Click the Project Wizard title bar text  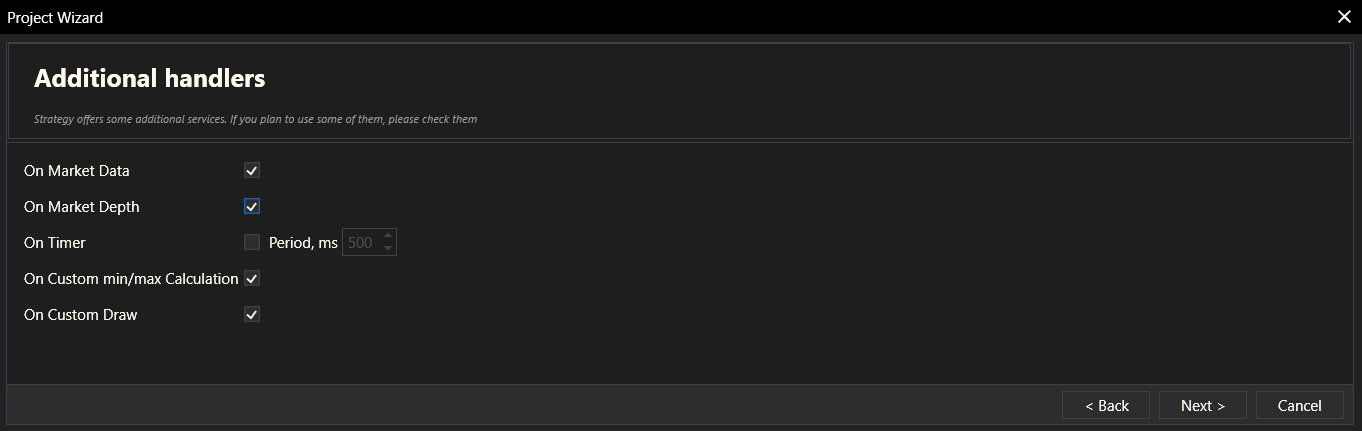[x=55, y=17]
